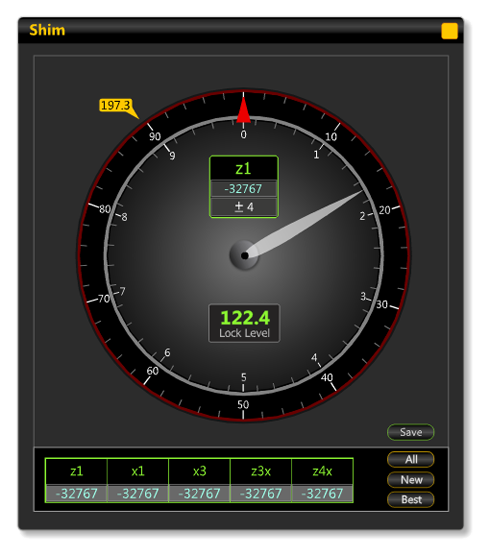Click the New shim set button

[x=411, y=480]
